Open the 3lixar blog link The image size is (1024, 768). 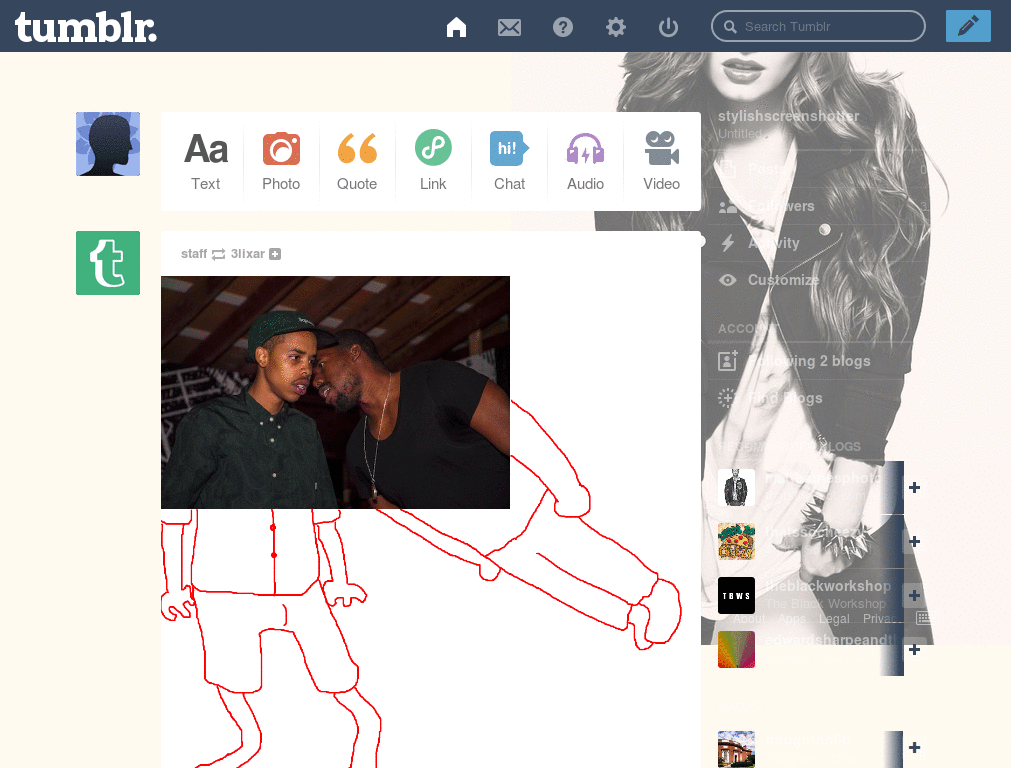coord(248,253)
